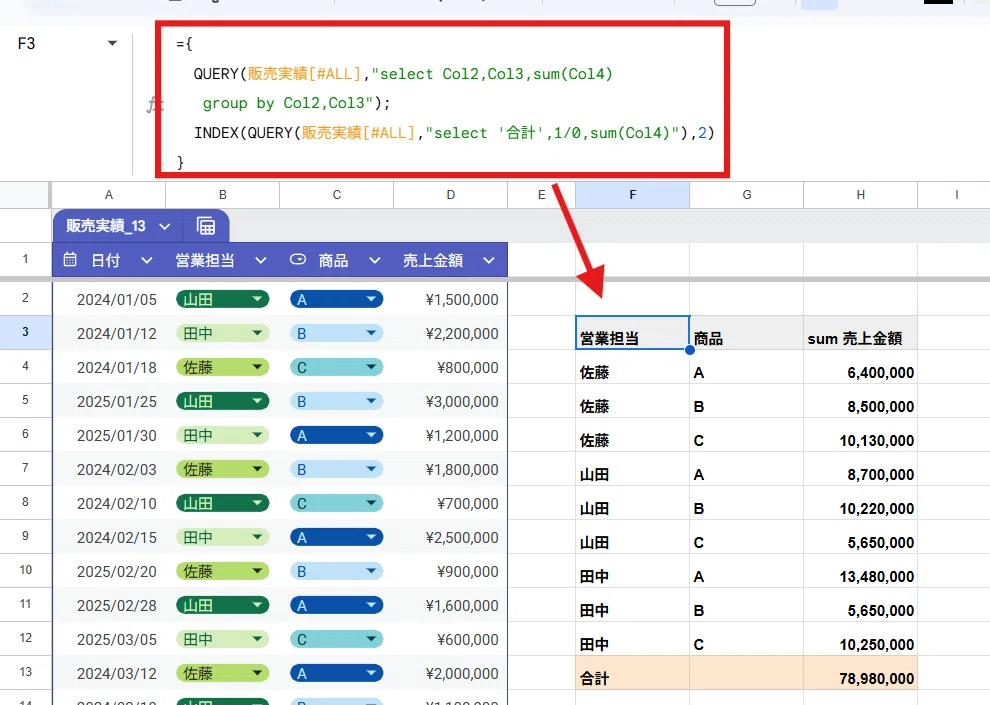This screenshot has width=990, height=705.
Task: Select column header C
Action: pyautogui.click(x=337, y=195)
